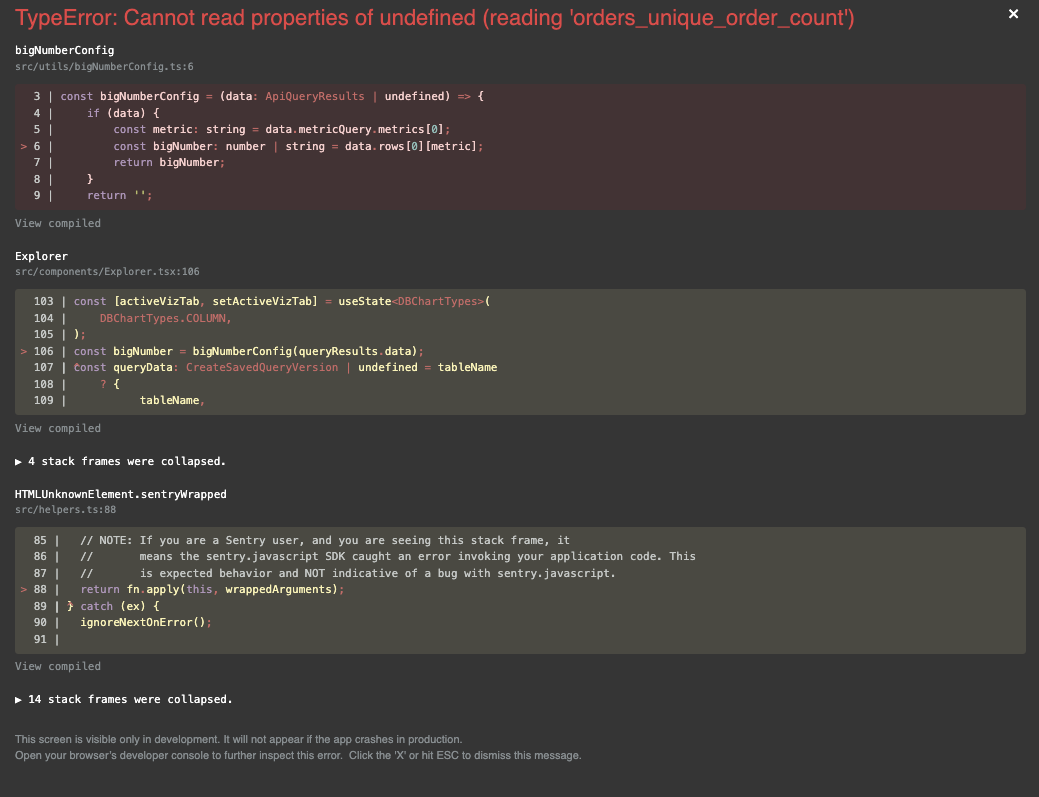
Task: Open source path src/components/Explorer.tsx:106
Action: (x=107, y=271)
